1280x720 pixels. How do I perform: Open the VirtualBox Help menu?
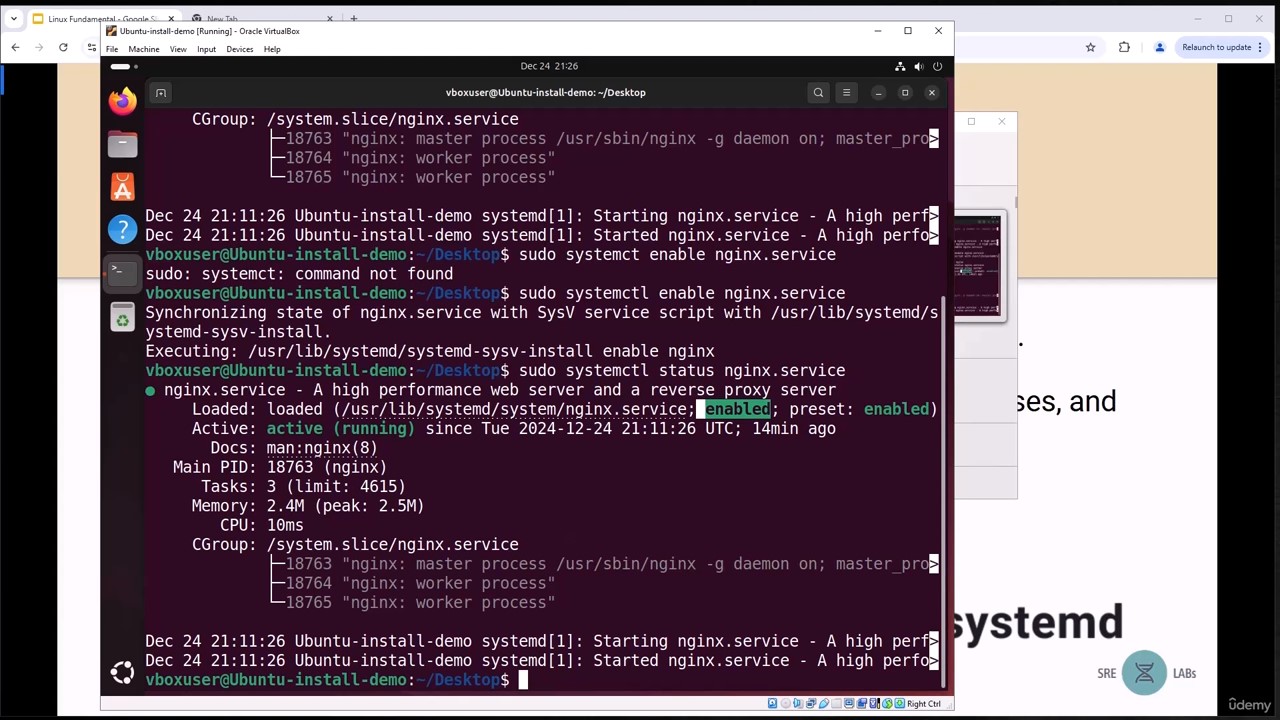click(272, 49)
